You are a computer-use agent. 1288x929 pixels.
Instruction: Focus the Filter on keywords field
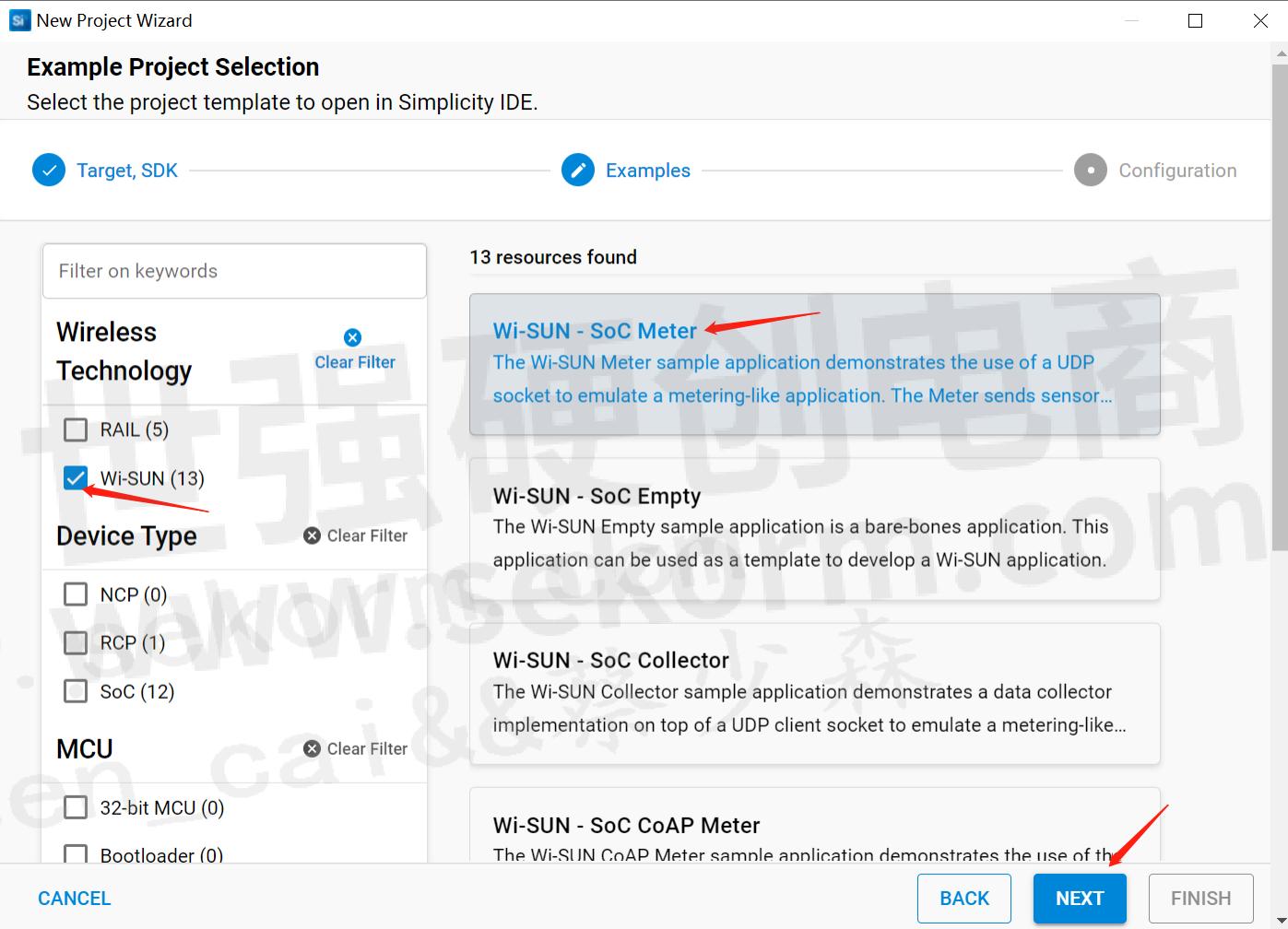point(234,271)
